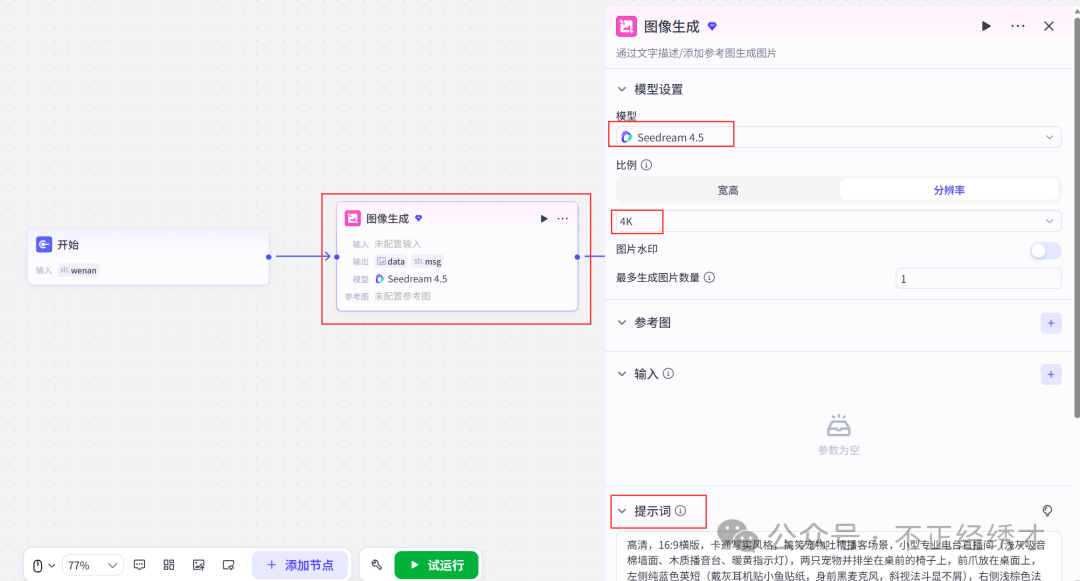Open the wrench tool icon near 试运行

coord(375,565)
